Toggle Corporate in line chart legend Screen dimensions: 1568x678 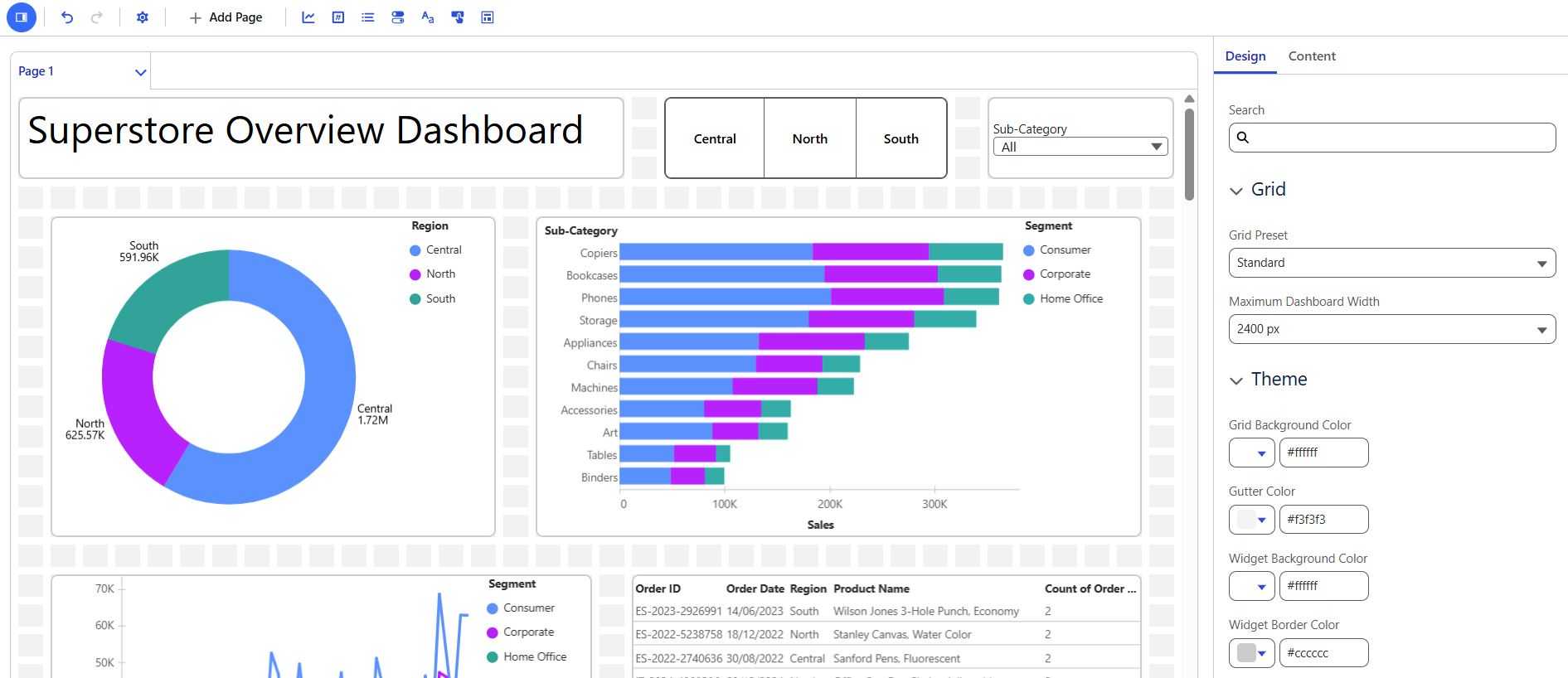520,632
